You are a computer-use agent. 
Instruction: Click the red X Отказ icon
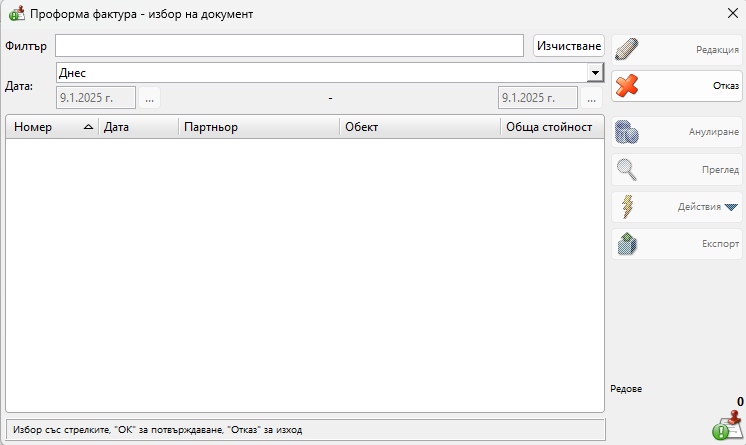pos(627,86)
